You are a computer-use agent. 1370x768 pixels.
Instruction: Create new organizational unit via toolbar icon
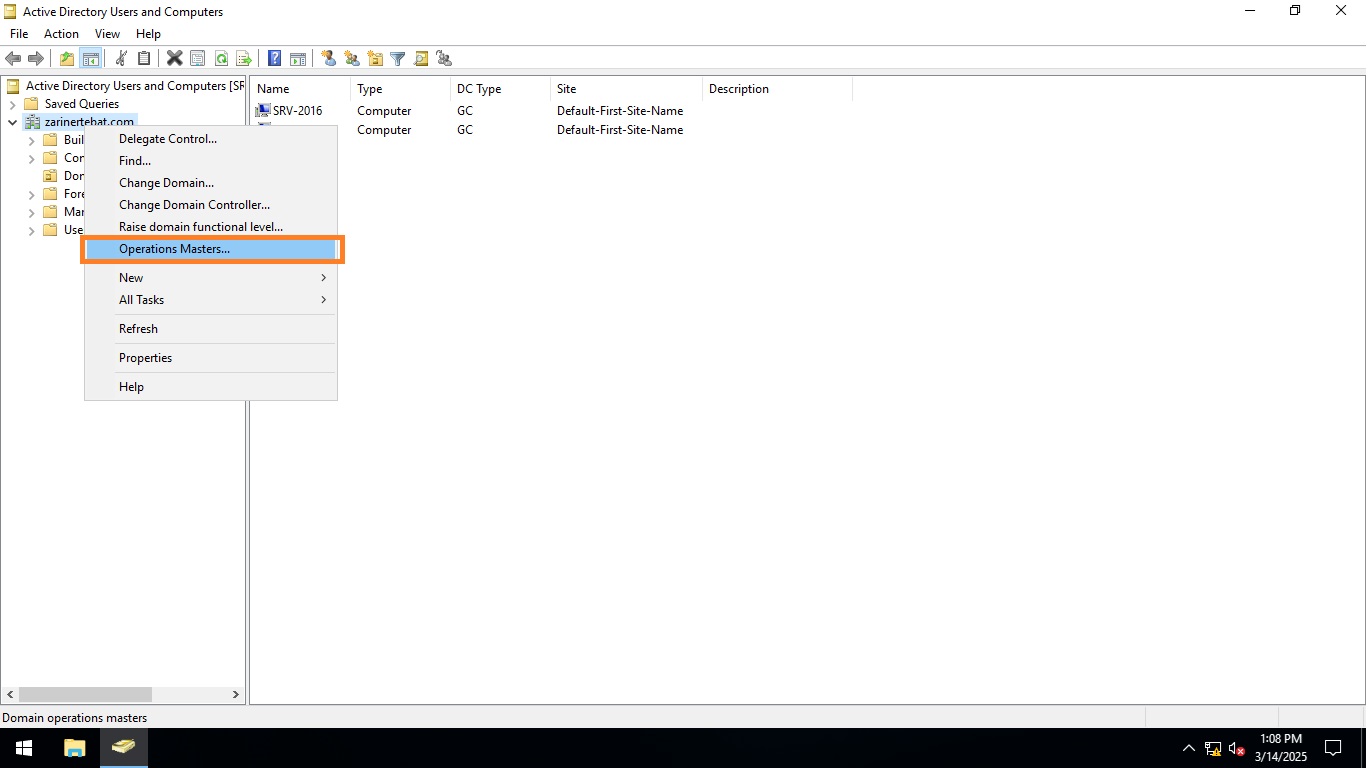click(x=375, y=59)
